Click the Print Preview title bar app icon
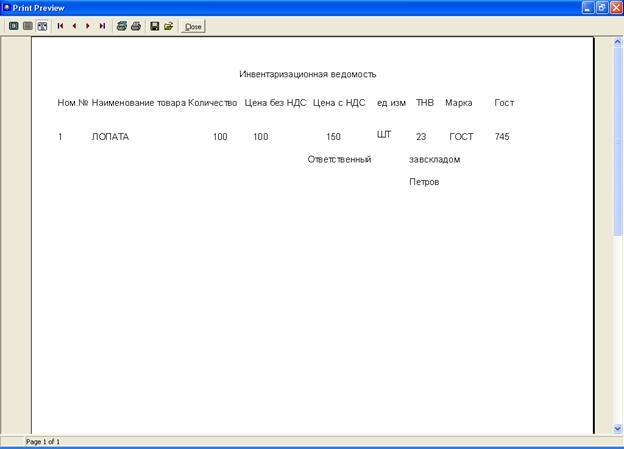The height and width of the screenshot is (449, 624). (x=7, y=7)
